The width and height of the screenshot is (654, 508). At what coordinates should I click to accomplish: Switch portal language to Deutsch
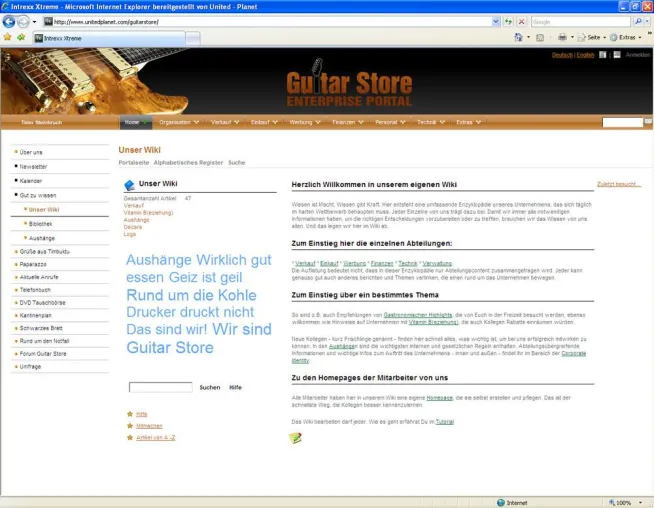[x=562, y=55]
